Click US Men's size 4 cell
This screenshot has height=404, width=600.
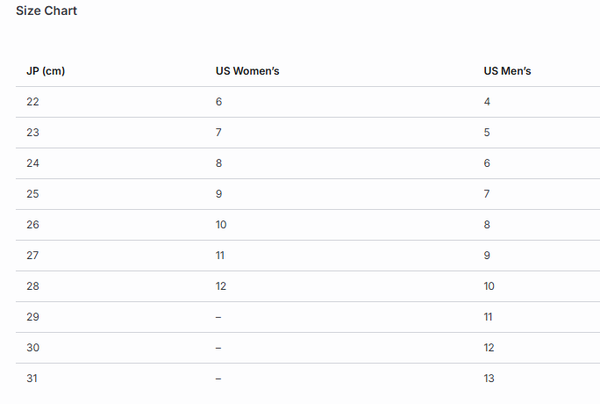coord(487,102)
